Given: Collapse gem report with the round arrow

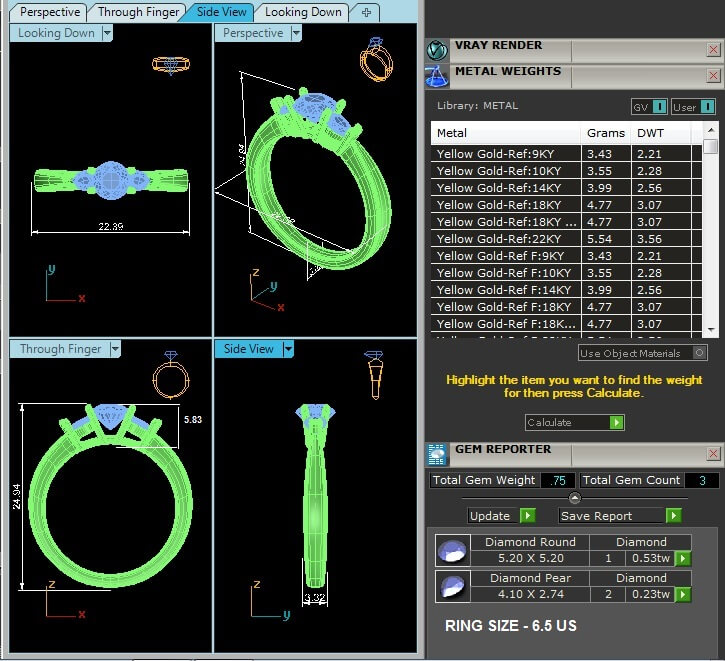Looking at the screenshot, I should 575,498.
